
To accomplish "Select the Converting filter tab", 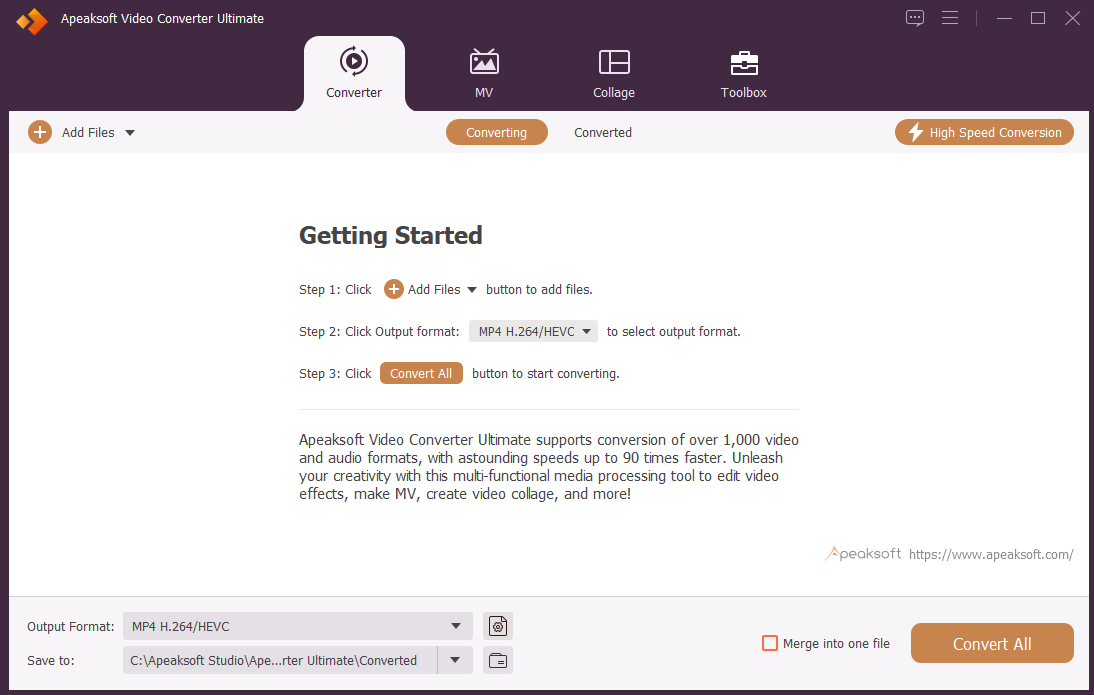I will coord(497,133).
